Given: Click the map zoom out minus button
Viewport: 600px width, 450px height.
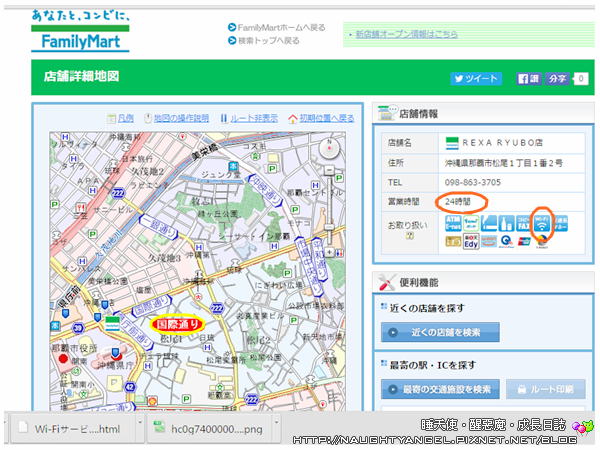Looking at the screenshot, I should point(329,170).
